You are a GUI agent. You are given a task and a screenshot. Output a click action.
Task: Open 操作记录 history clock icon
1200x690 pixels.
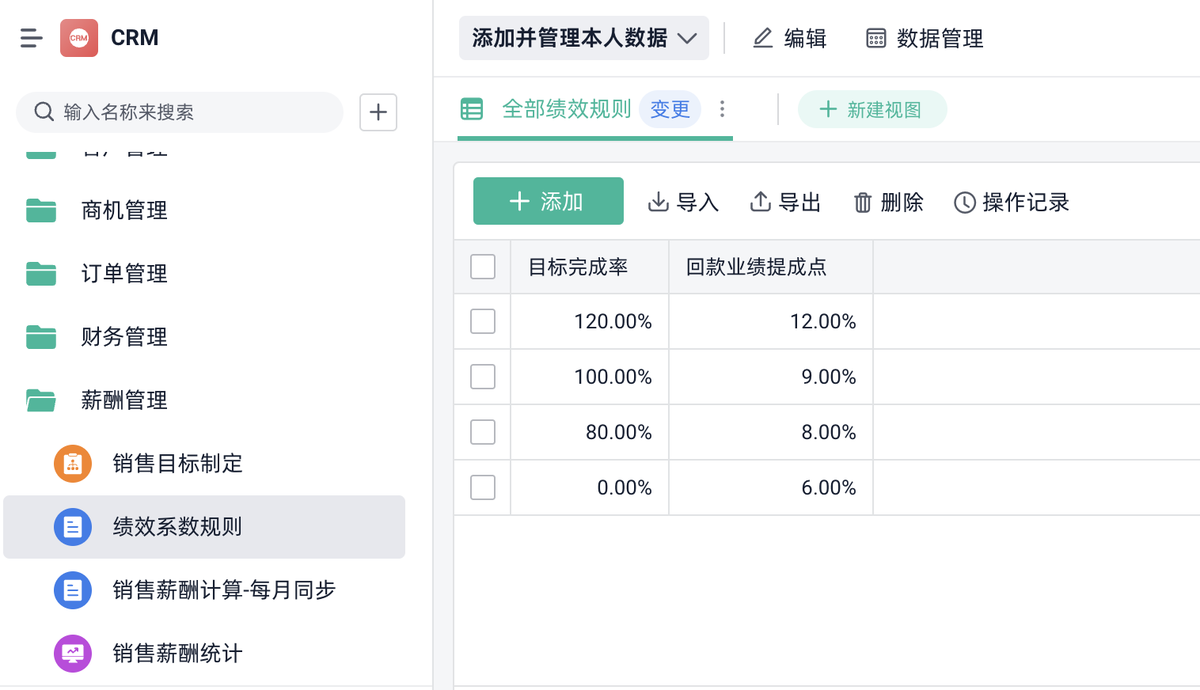(x=964, y=202)
